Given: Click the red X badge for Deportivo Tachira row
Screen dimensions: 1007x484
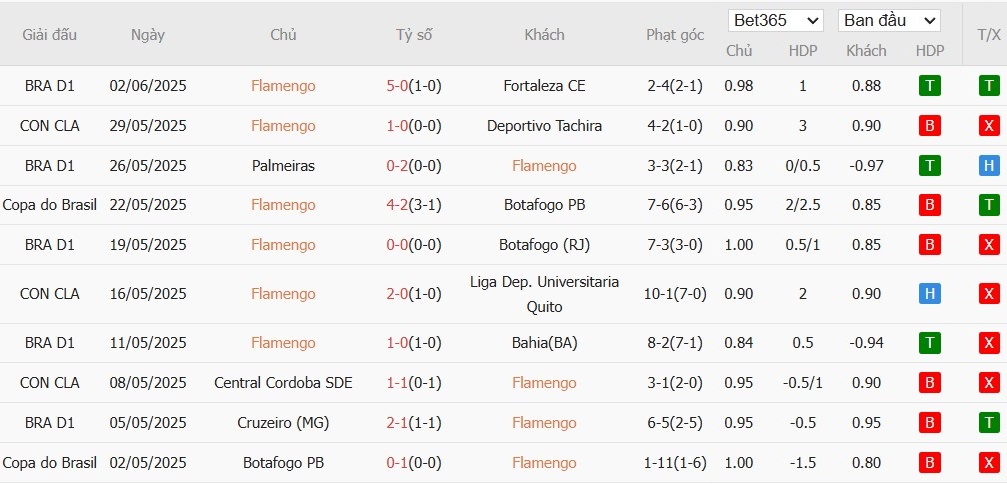Looking at the screenshot, I should (x=989, y=126).
